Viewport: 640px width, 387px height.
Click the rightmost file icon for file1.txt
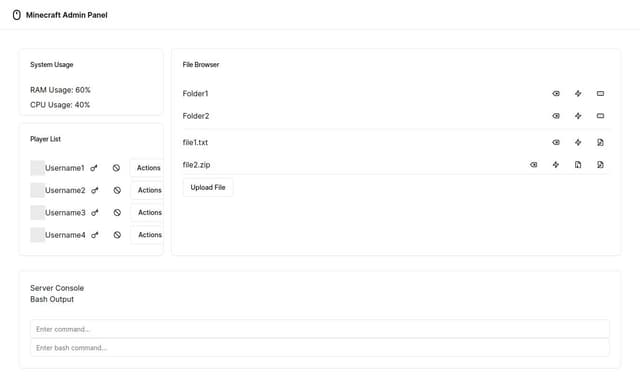point(600,142)
